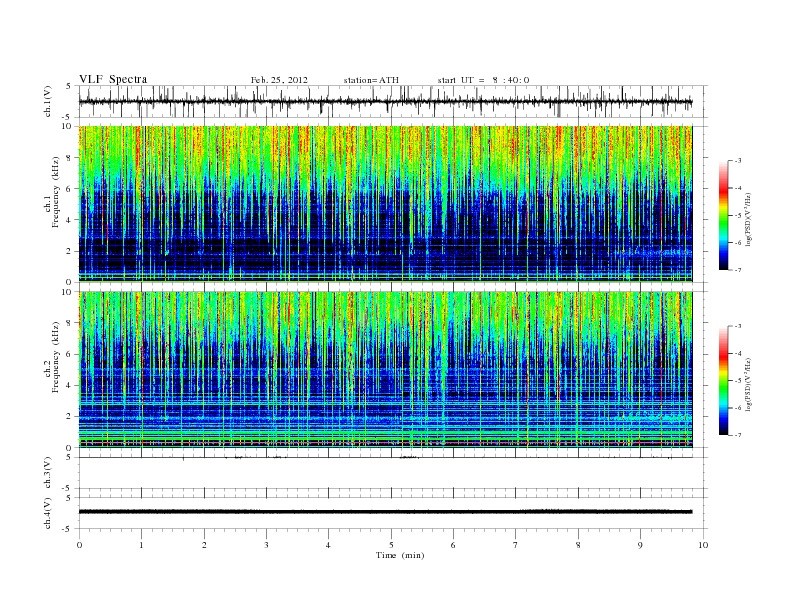Screen dimensions: 792x612
Task: Click the color scale bar beside ch.1 spectrogram
Action: [723, 216]
